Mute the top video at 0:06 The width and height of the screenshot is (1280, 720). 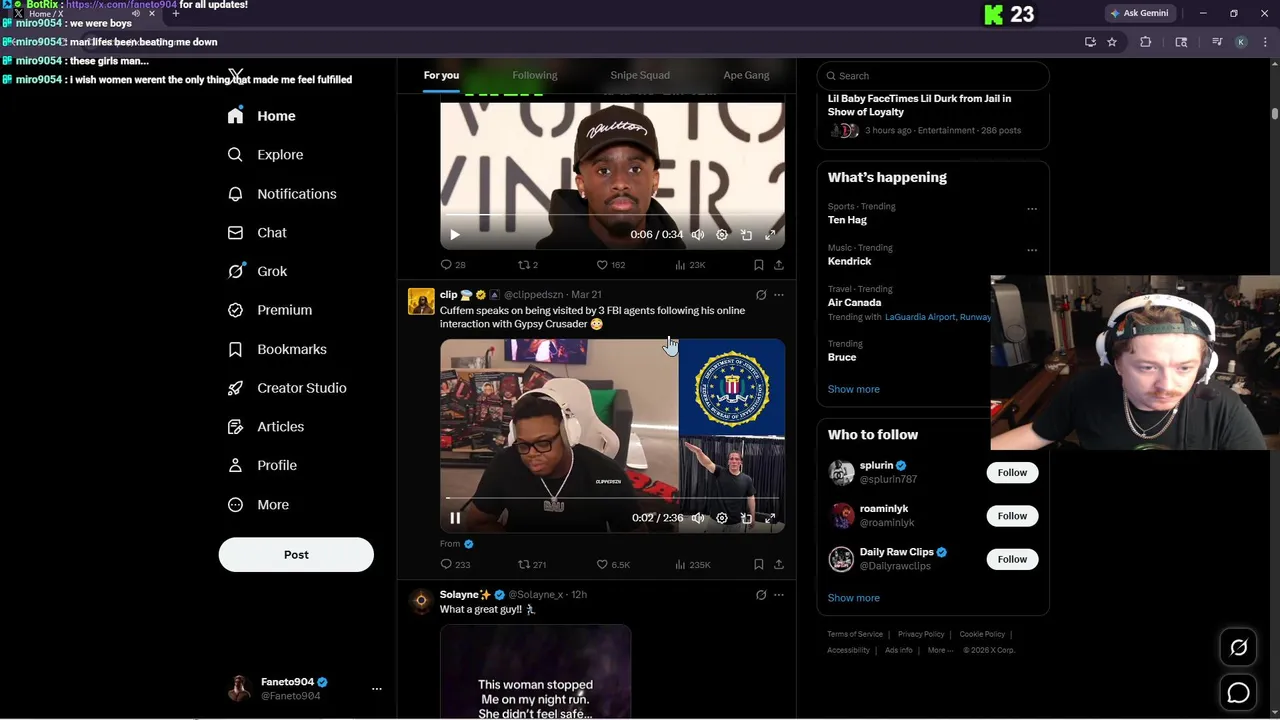[x=697, y=235]
